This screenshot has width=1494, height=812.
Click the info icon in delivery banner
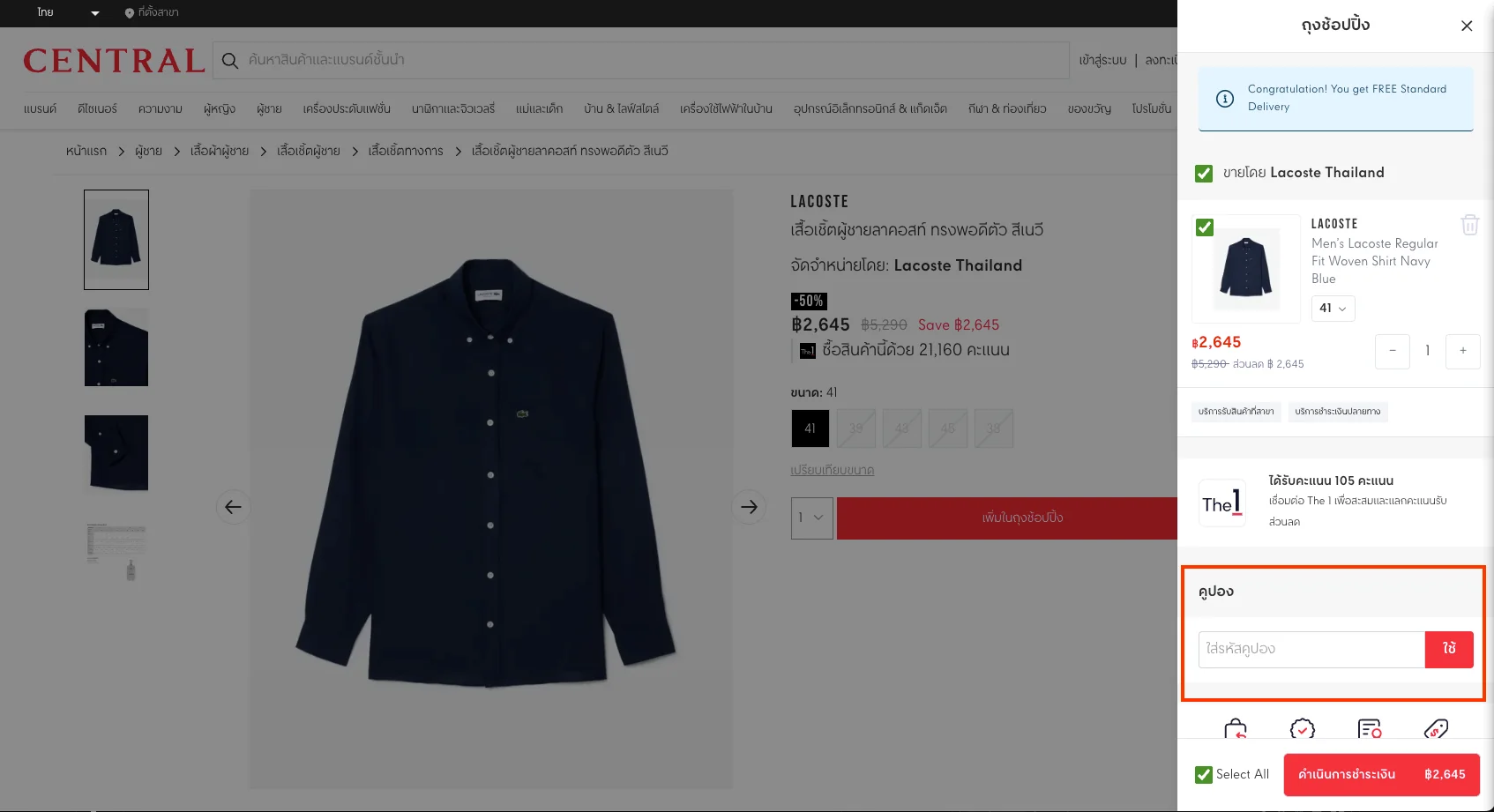(x=1225, y=99)
